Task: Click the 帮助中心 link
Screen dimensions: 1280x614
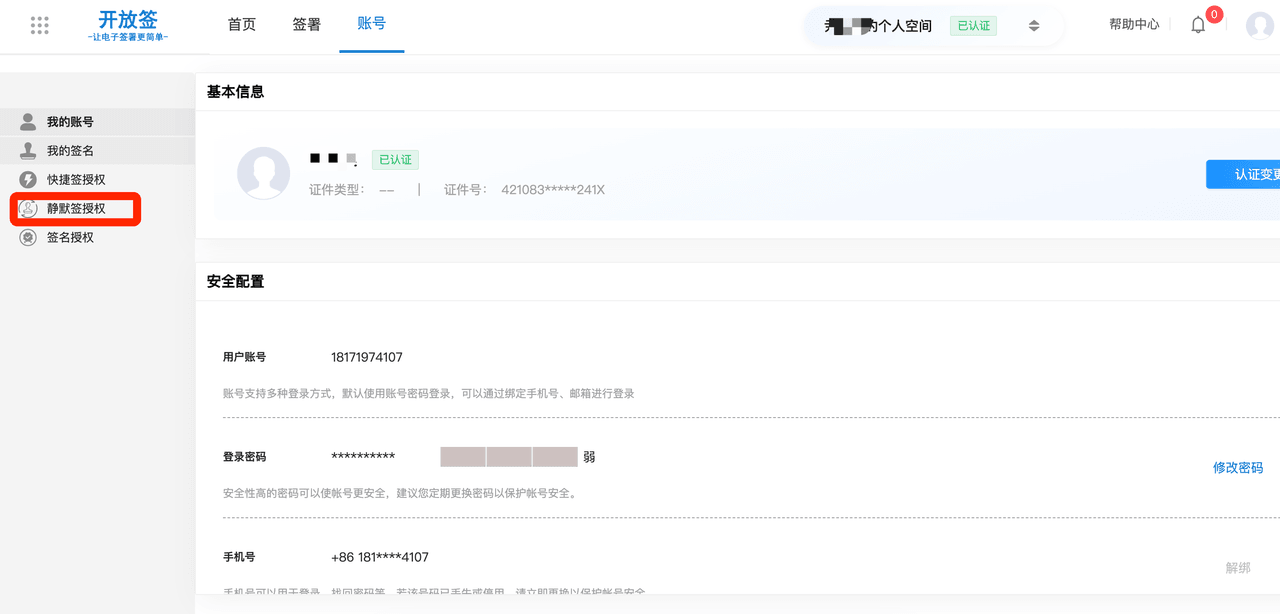Action: [x=1134, y=24]
